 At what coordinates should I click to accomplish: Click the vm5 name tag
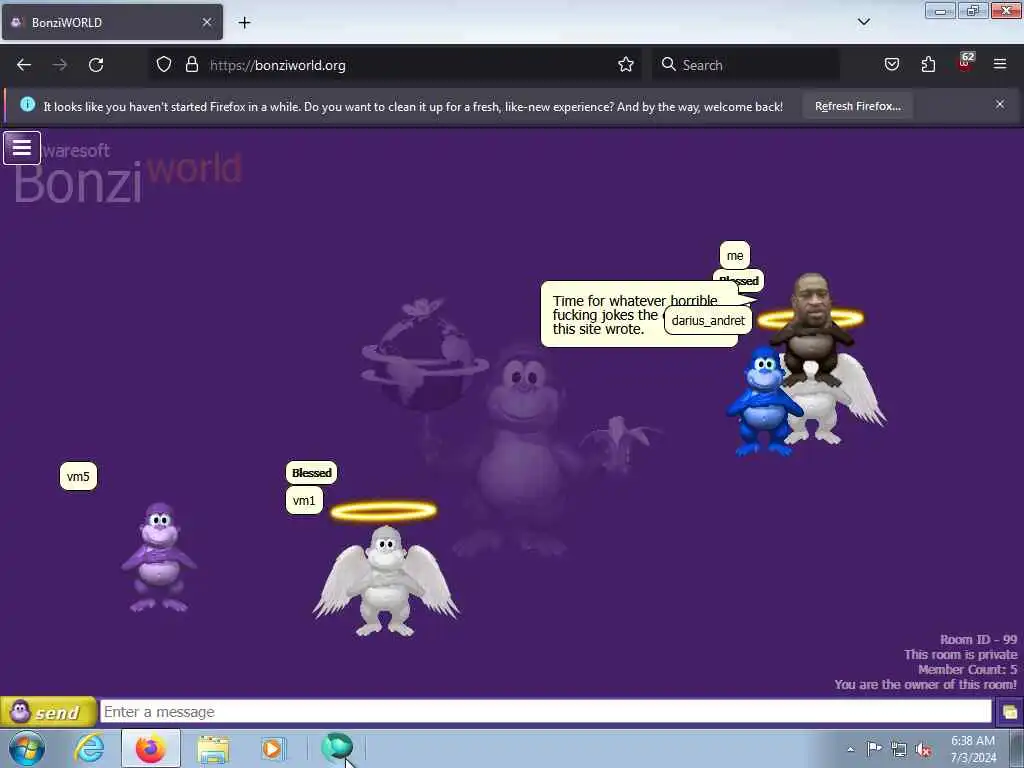pyautogui.click(x=78, y=476)
